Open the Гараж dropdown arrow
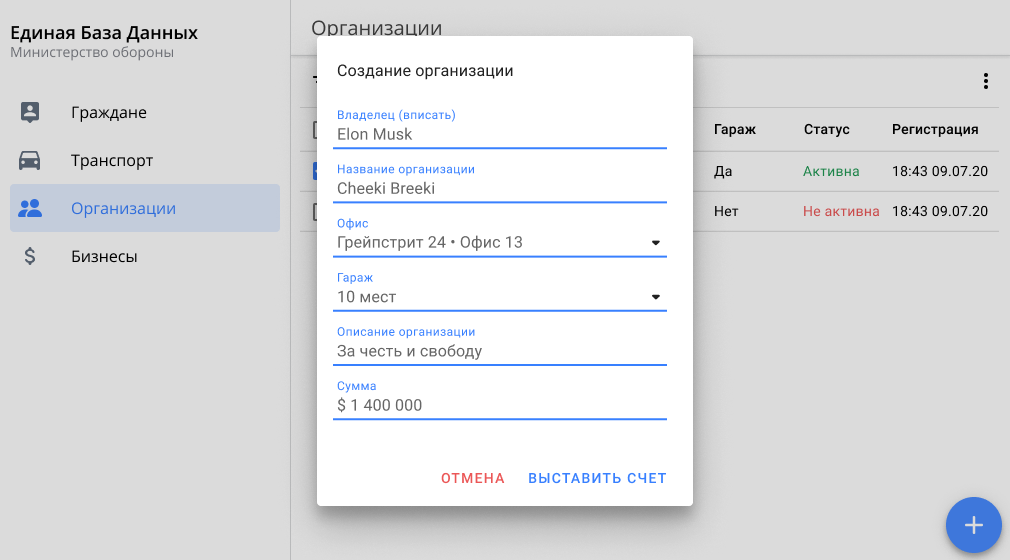The width and height of the screenshot is (1010, 560). click(x=656, y=297)
